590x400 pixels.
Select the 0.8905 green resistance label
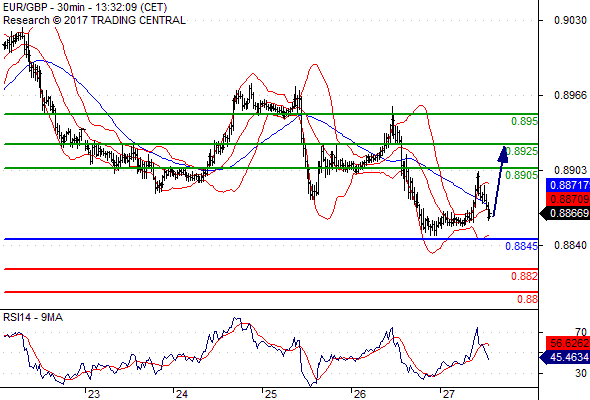coord(522,175)
